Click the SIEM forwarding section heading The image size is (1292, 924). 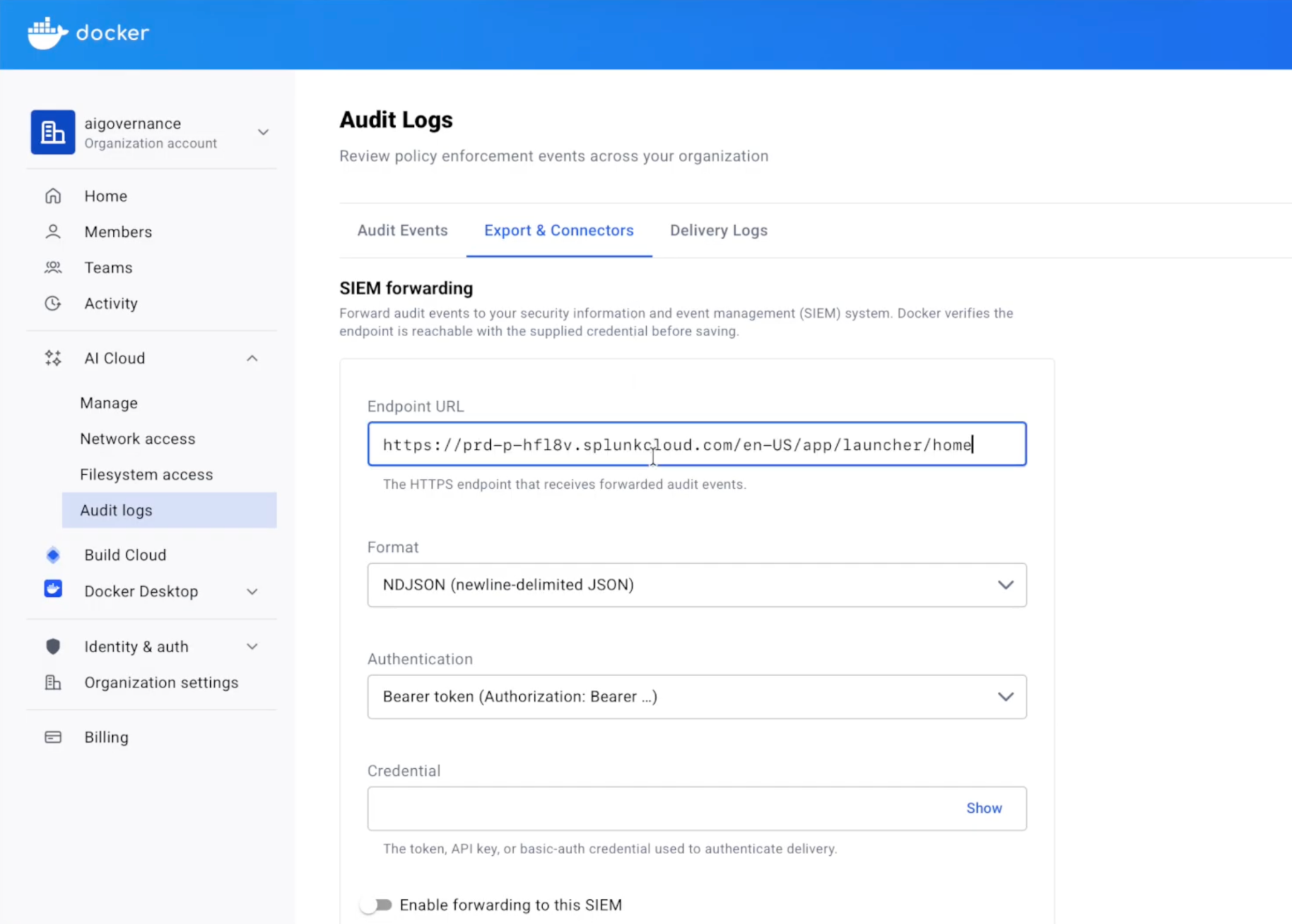point(406,288)
